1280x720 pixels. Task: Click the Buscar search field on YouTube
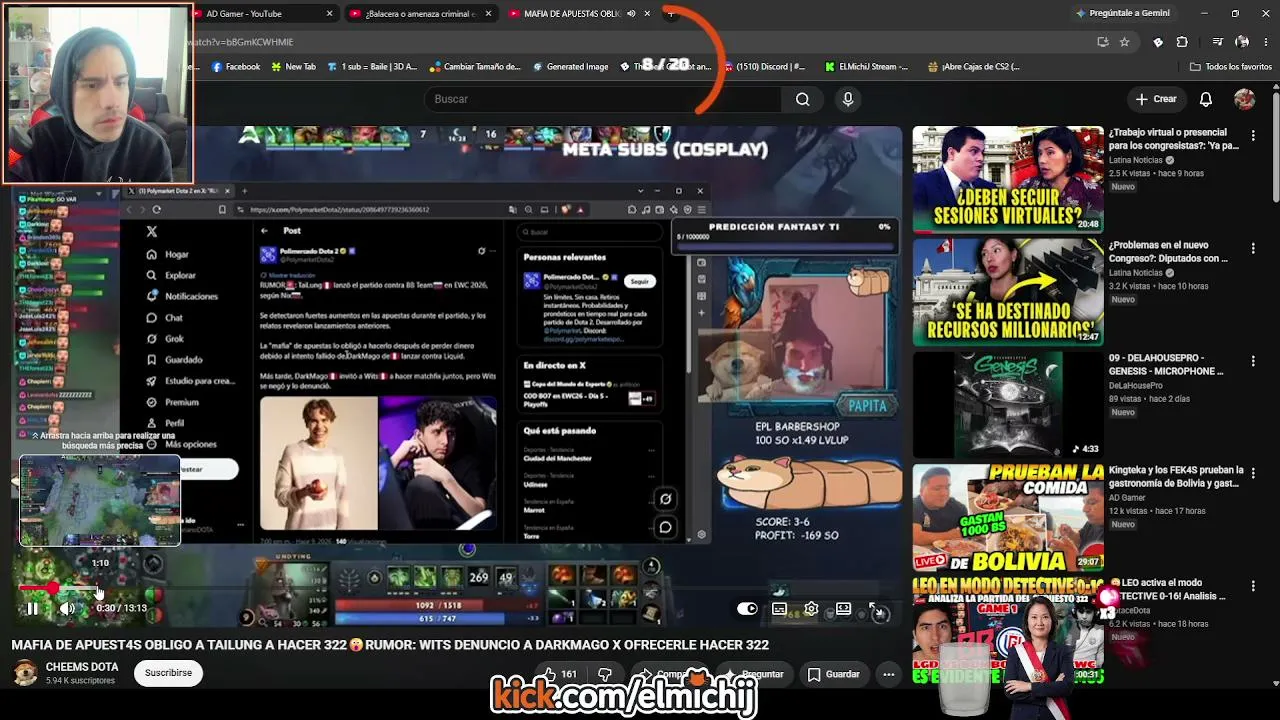(603, 99)
